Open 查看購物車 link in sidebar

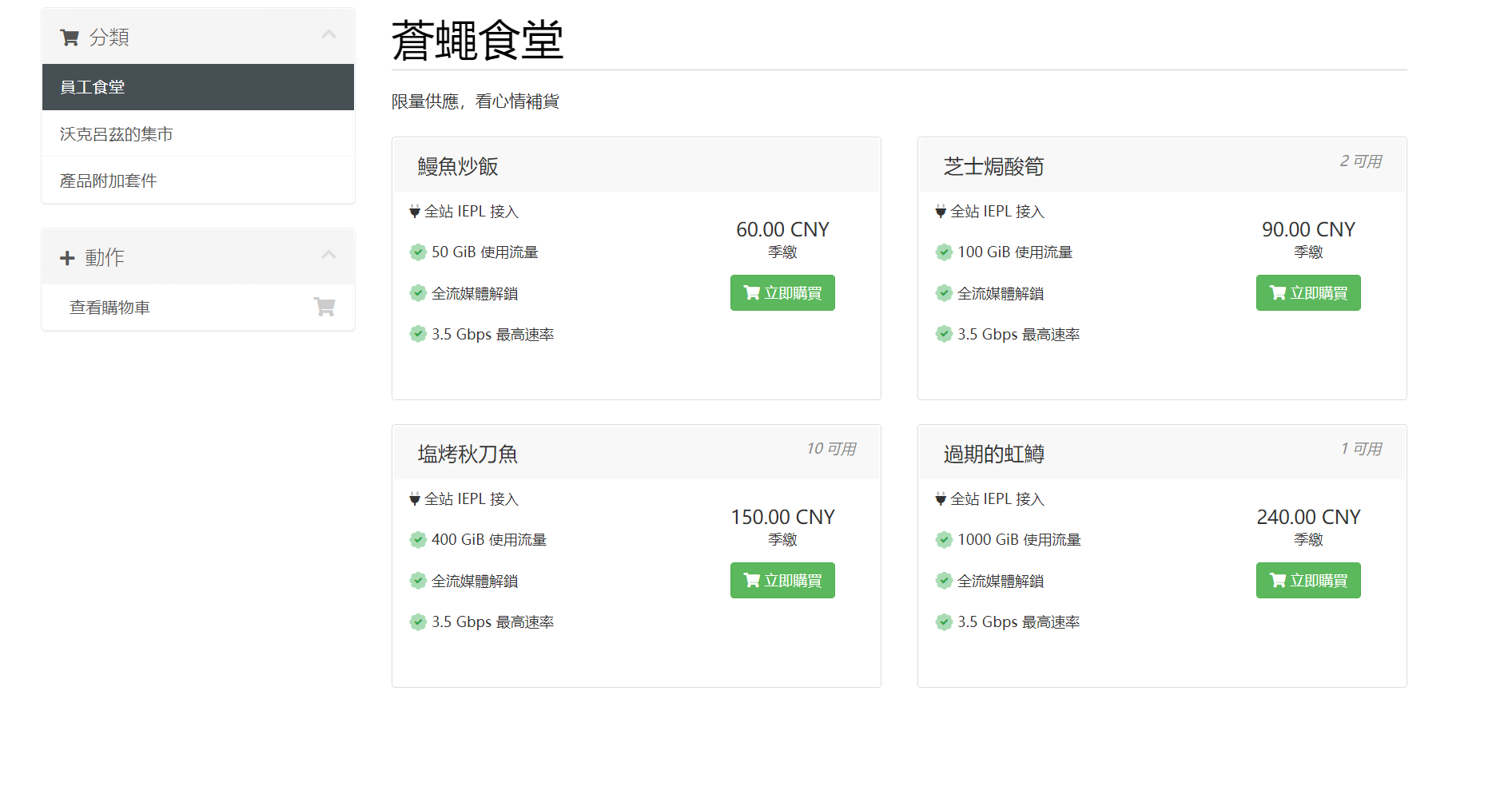(110, 308)
